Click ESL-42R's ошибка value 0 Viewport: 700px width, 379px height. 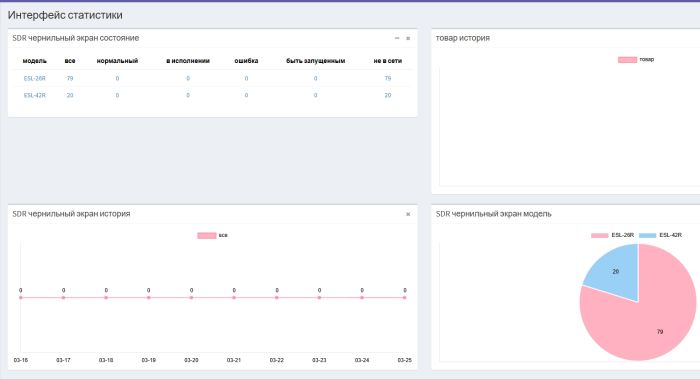click(x=246, y=95)
